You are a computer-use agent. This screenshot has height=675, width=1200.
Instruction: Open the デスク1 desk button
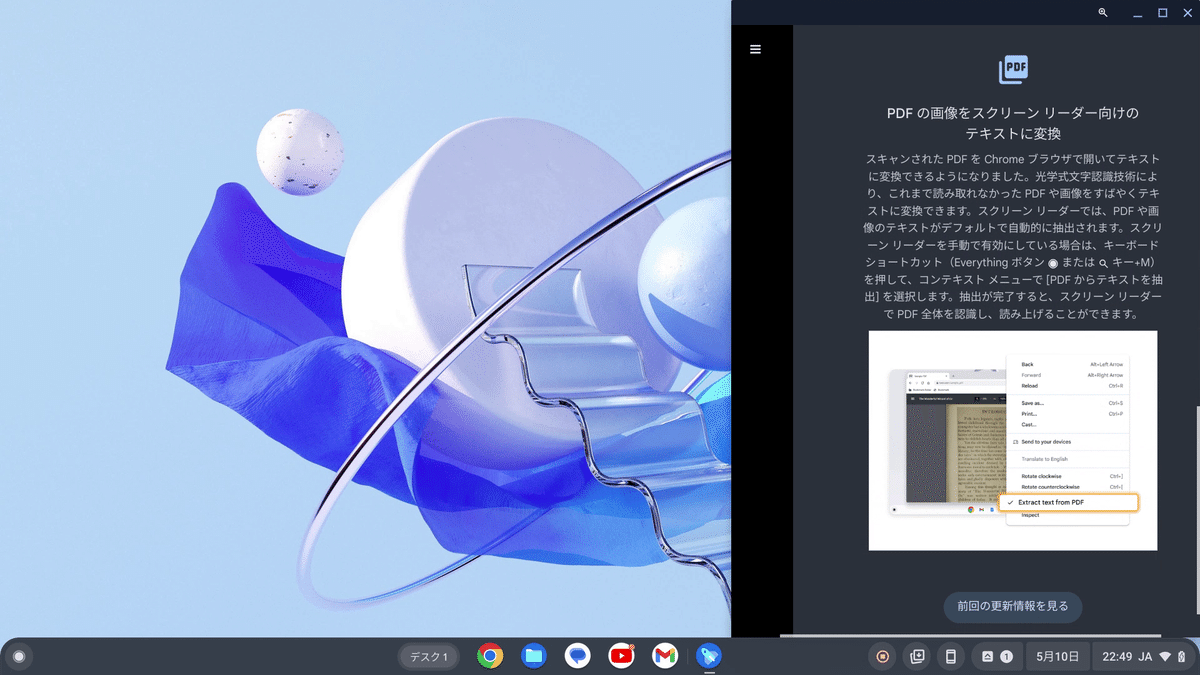(431, 657)
